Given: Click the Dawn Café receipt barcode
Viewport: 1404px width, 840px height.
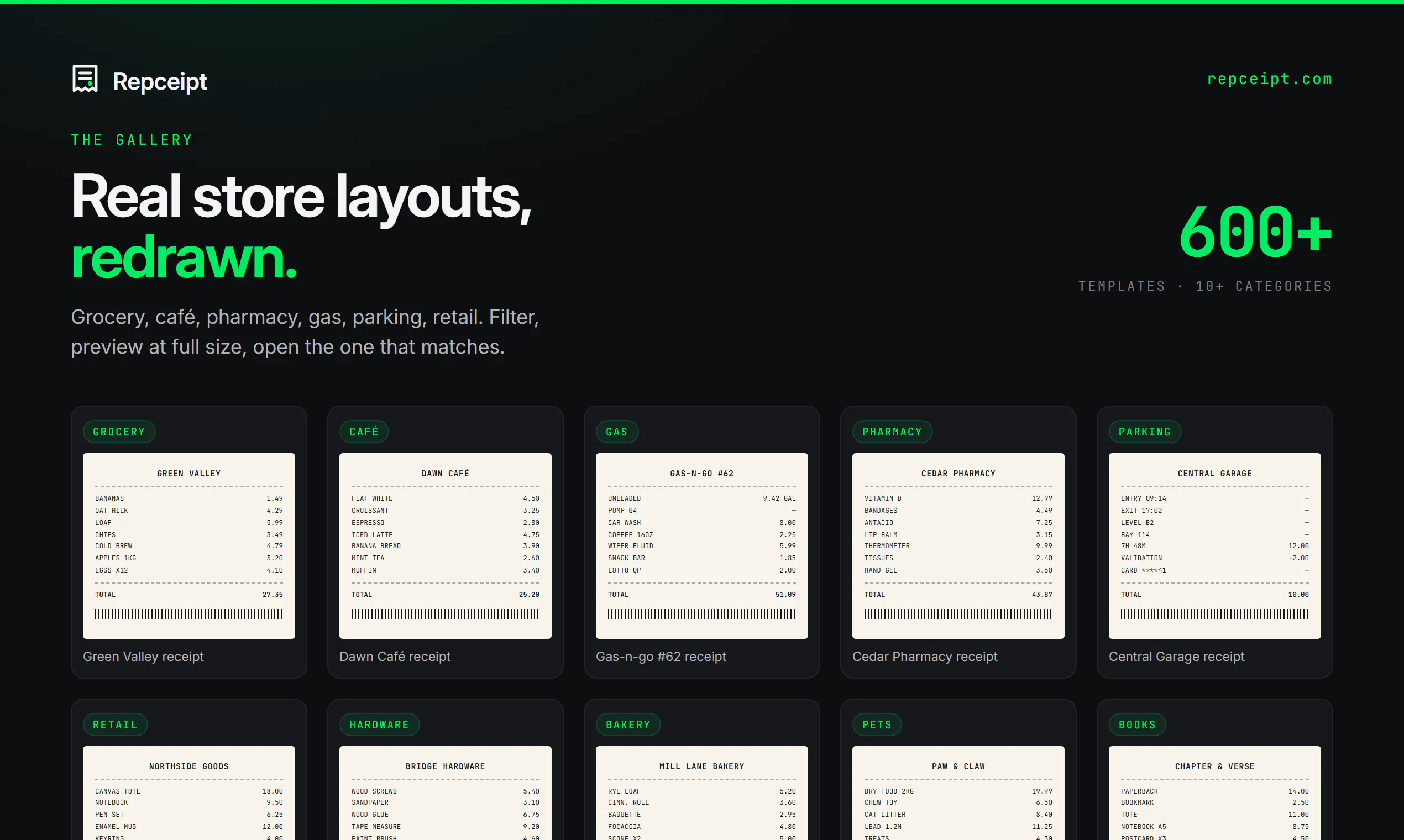Looking at the screenshot, I should point(446,614).
